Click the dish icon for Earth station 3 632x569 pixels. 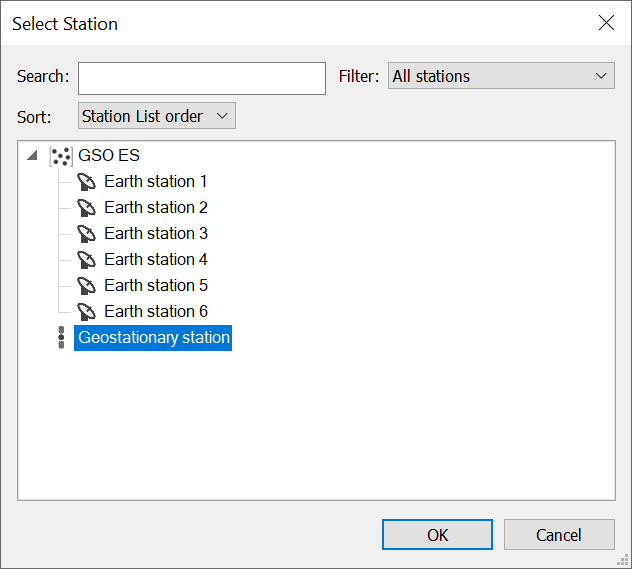coord(86,234)
